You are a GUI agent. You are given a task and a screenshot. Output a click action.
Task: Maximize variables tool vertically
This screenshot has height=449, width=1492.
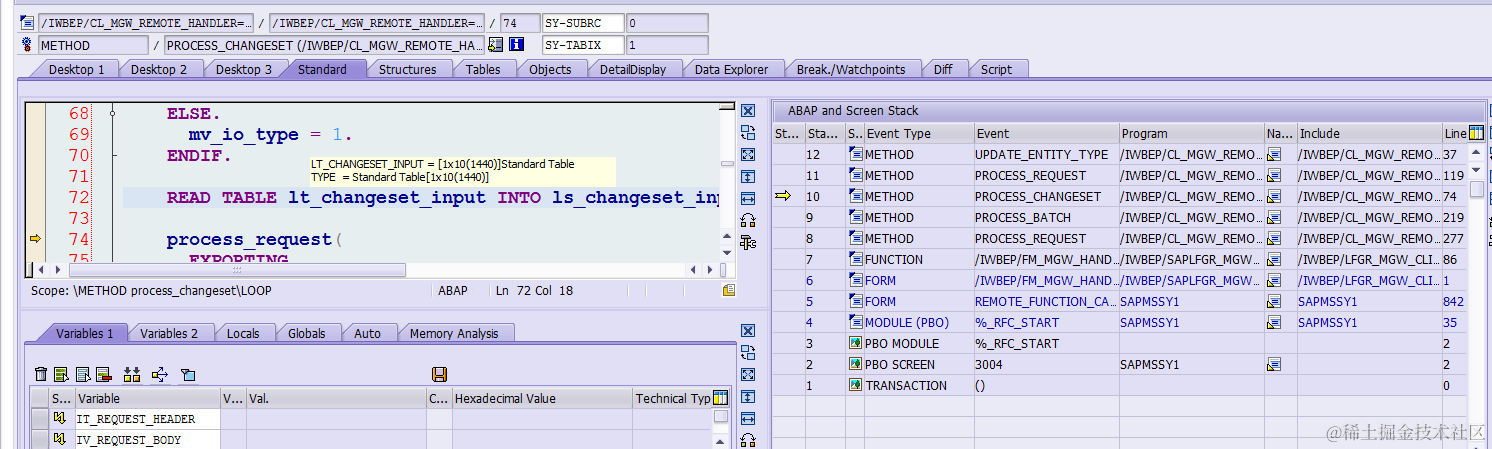(x=747, y=397)
